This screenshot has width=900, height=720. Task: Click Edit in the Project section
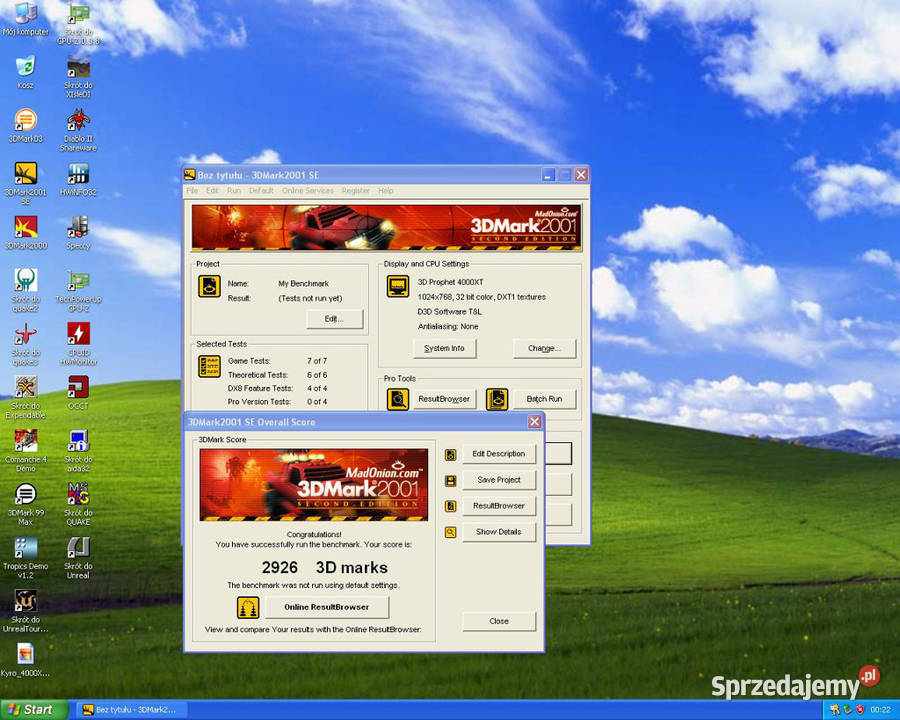pos(334,318)
